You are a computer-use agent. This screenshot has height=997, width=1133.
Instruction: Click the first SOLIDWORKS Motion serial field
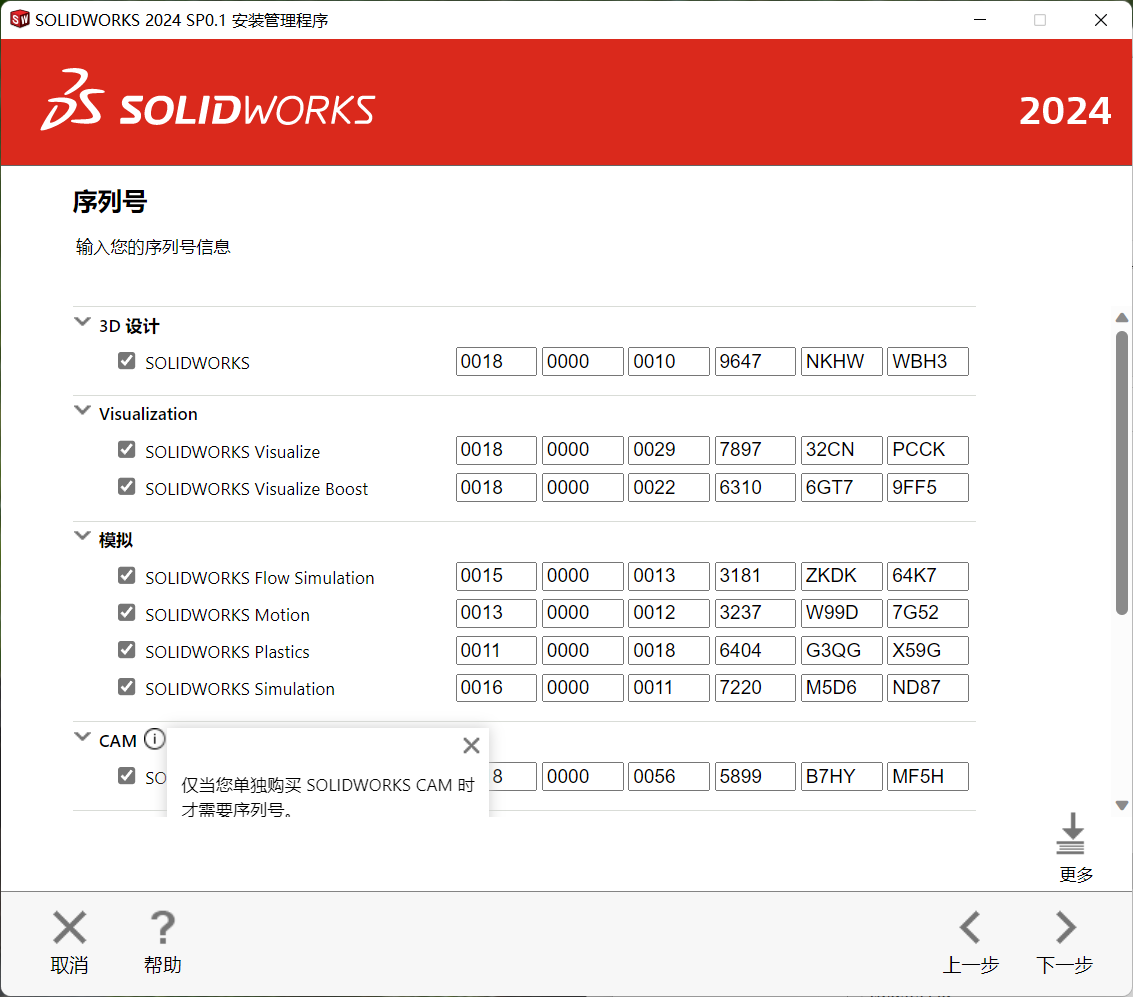[x=496, y=613]
